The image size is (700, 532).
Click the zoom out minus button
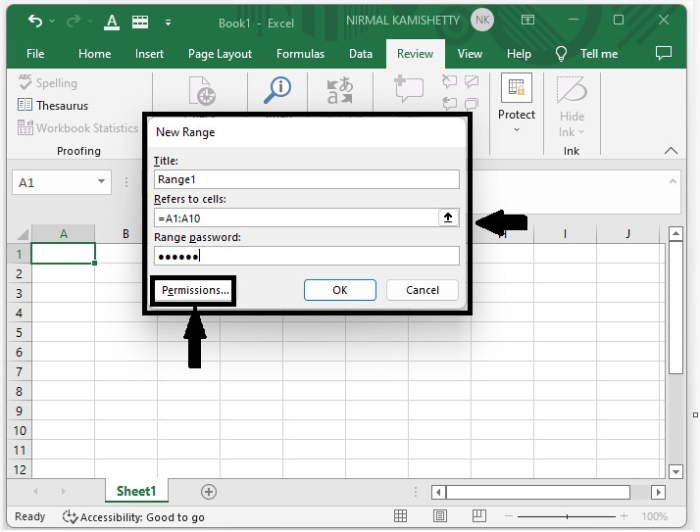(508, 516)
